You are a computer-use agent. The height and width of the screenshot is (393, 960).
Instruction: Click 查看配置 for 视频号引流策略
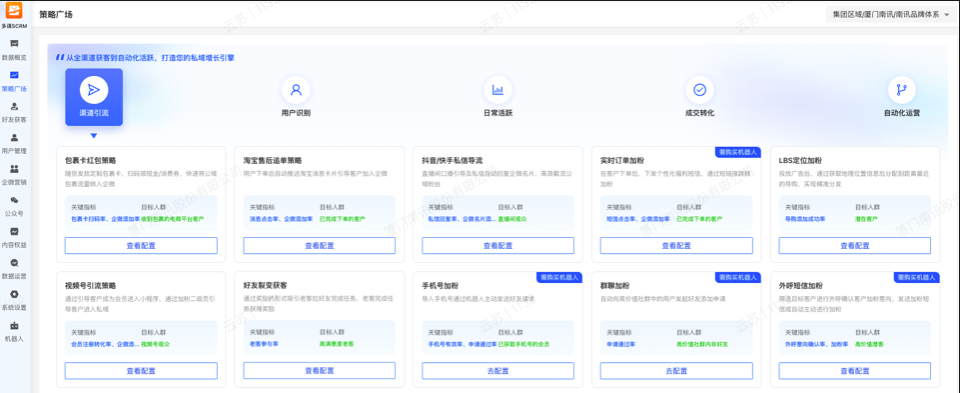[x=141, y=371]
